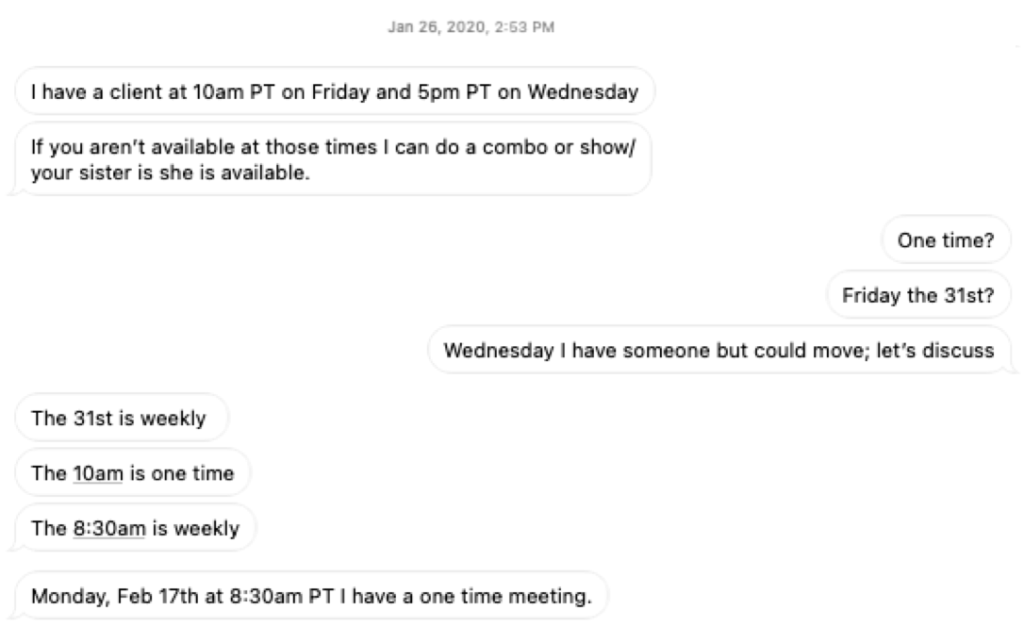Click the "The 31st is weekly" bubble

coord(122,418)
